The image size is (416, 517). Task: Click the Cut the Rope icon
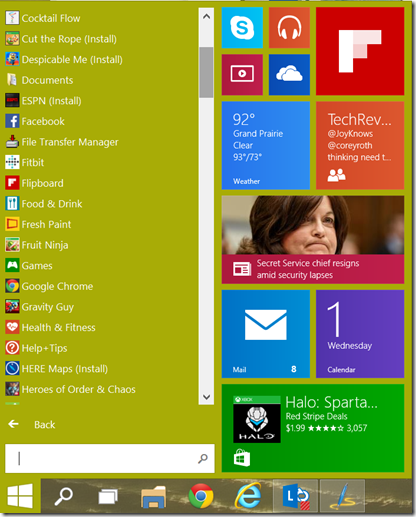click(12, 39)
